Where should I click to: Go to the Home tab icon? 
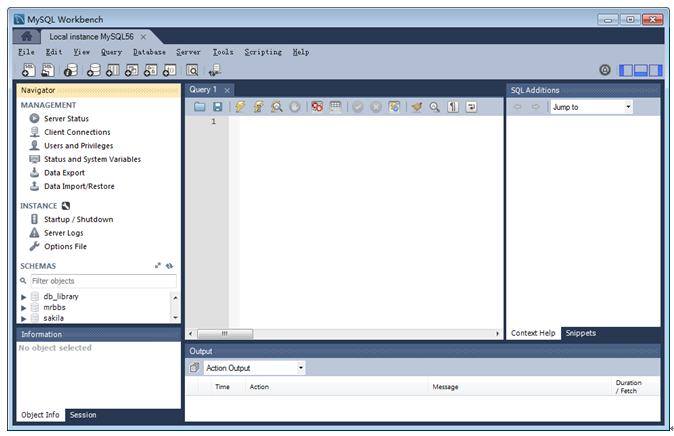[x=26, y=37]
